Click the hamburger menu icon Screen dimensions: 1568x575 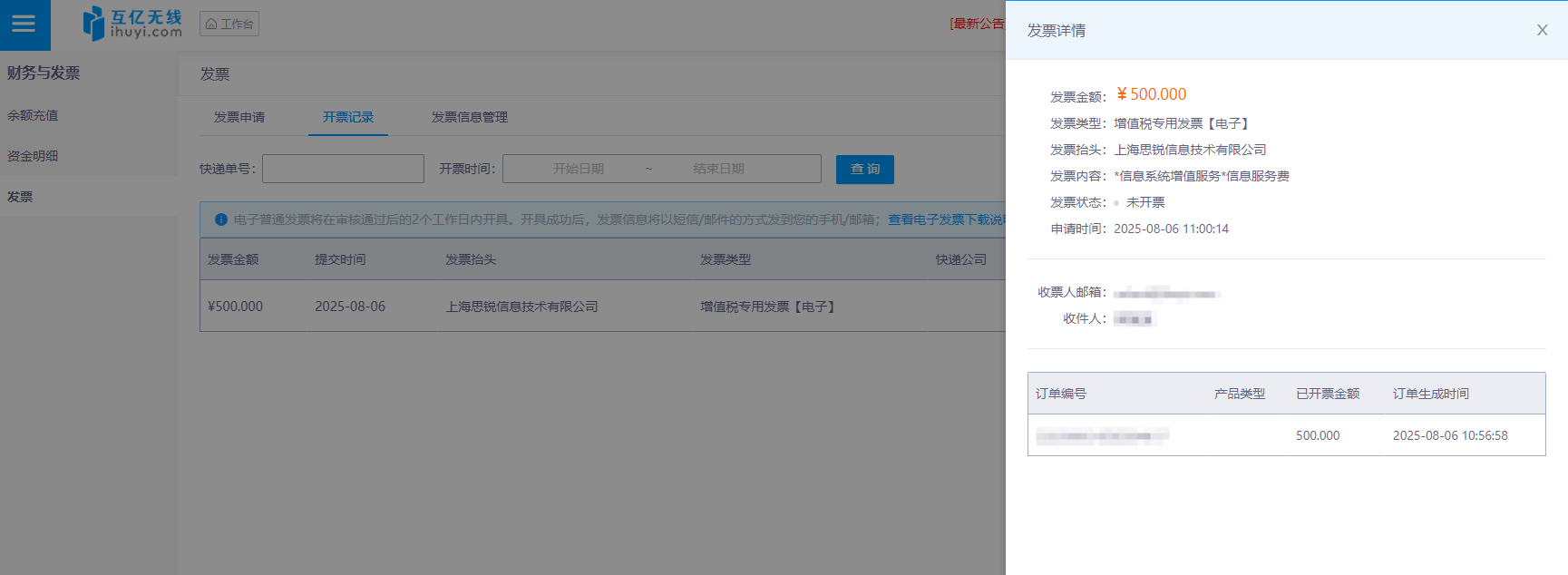(x=24, y=24)
